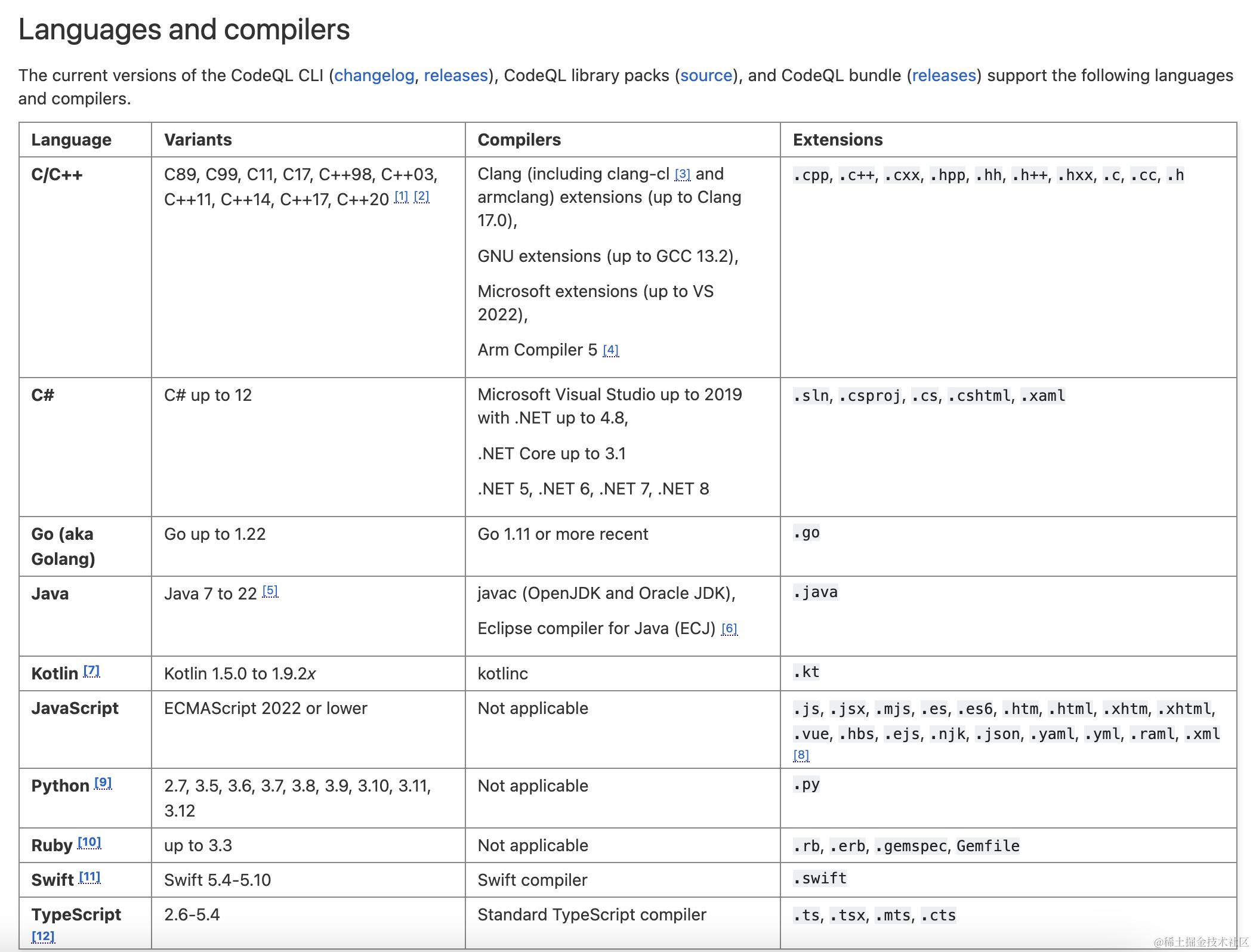Screen dimensions: 1253x952
Task: Click footnote [7] next to Kotlin
Action: click(x=91, y=670)
